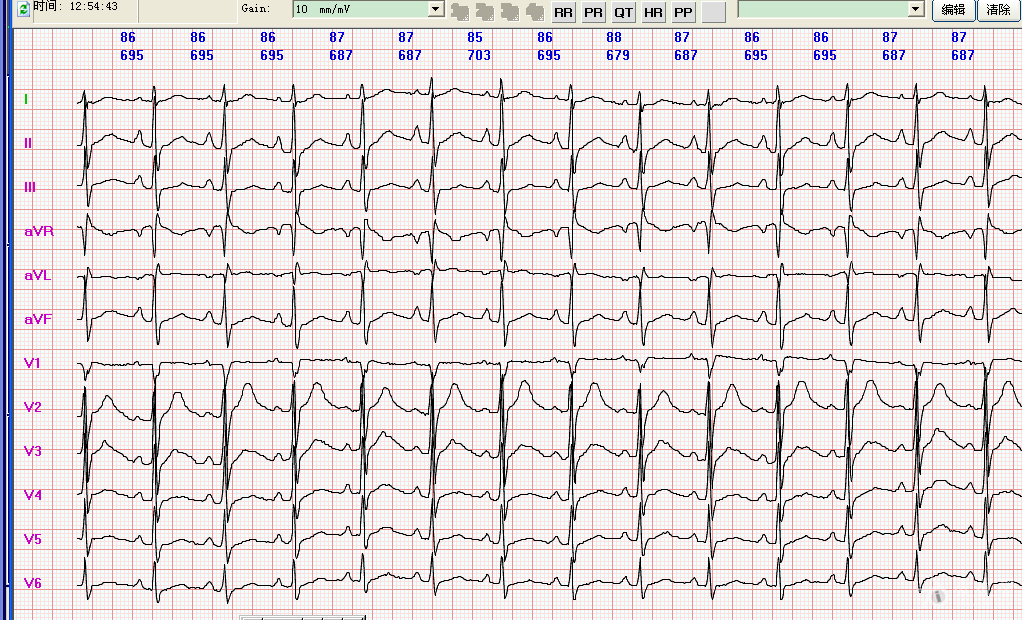Pick the PP interval measurement tool

683,12
